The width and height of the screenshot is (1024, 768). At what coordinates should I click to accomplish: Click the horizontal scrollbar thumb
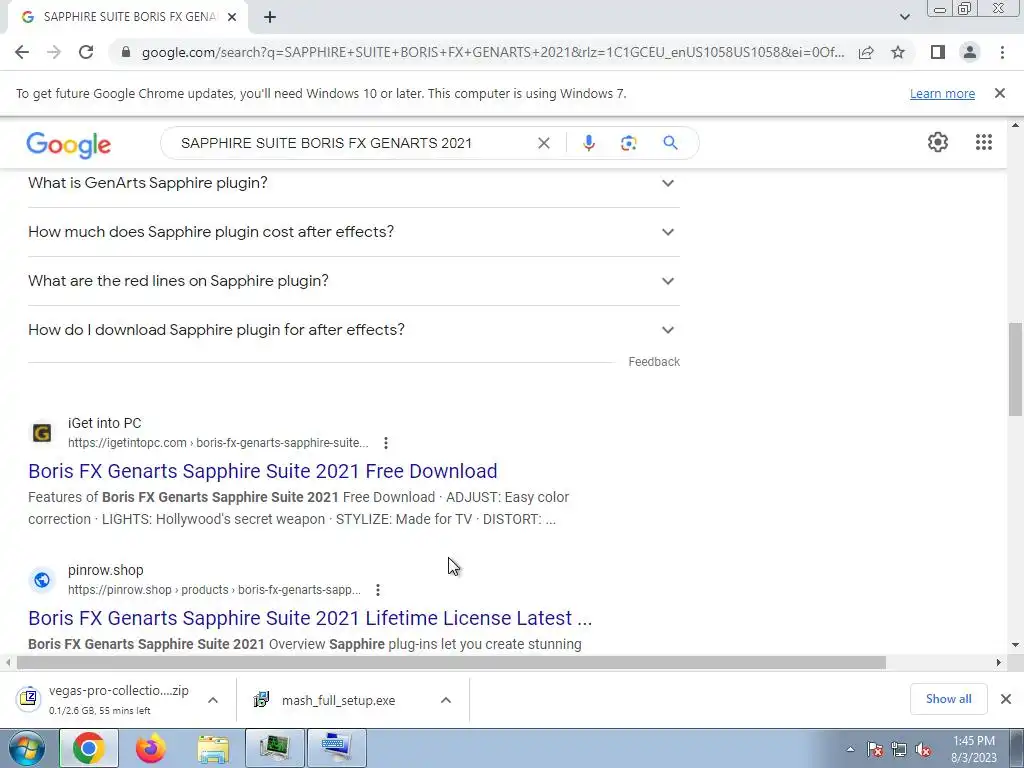[451, 662]
